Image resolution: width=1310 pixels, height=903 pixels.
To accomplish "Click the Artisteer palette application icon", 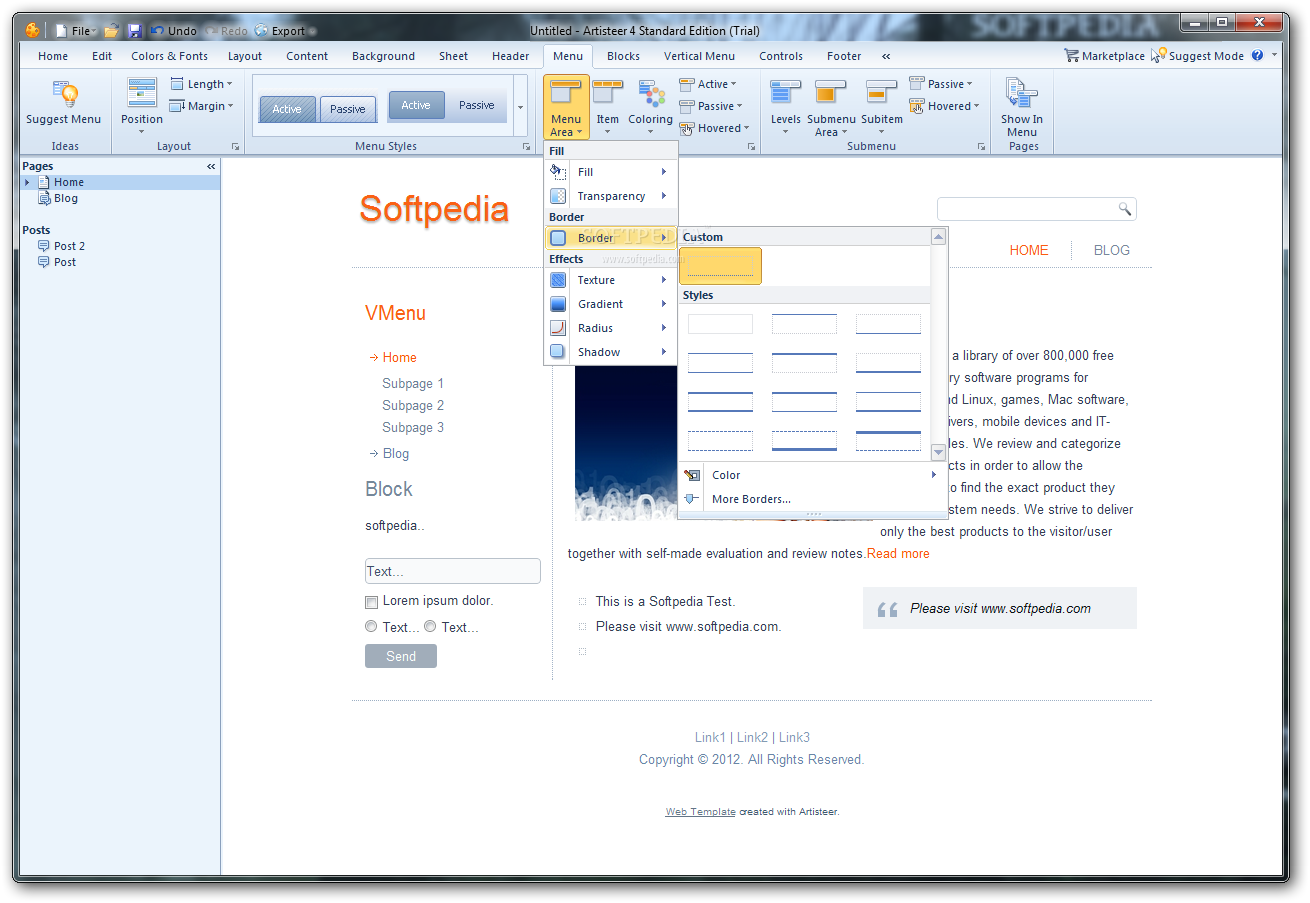I will click(33, 31).
